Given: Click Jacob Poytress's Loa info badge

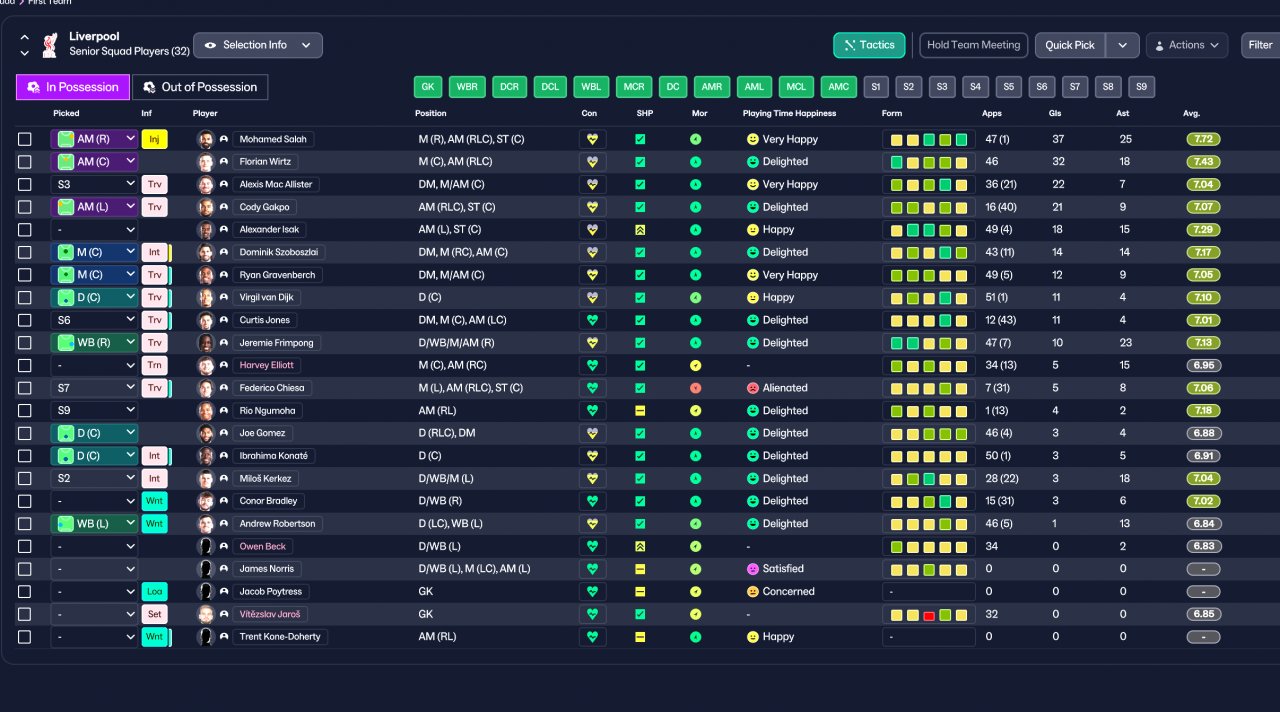Looking at the screenshot, I should (x=154, y=592).
